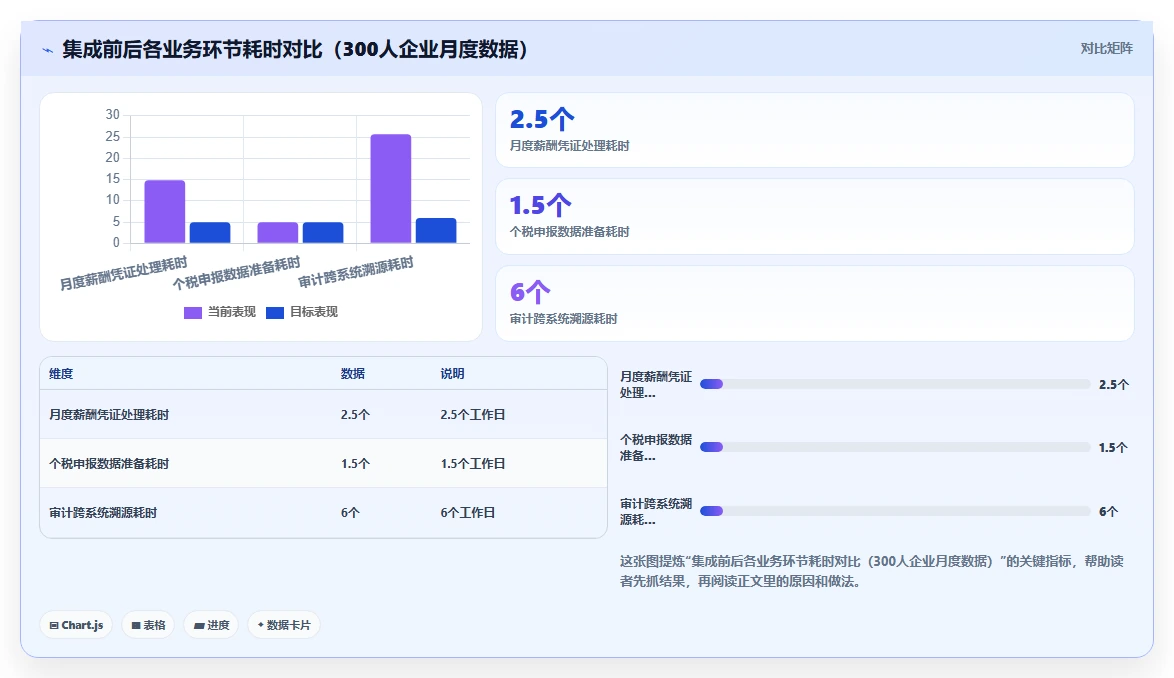Click the small trend icon beside the title
This screenshot has height=678, width=1174.
(47, 51)
